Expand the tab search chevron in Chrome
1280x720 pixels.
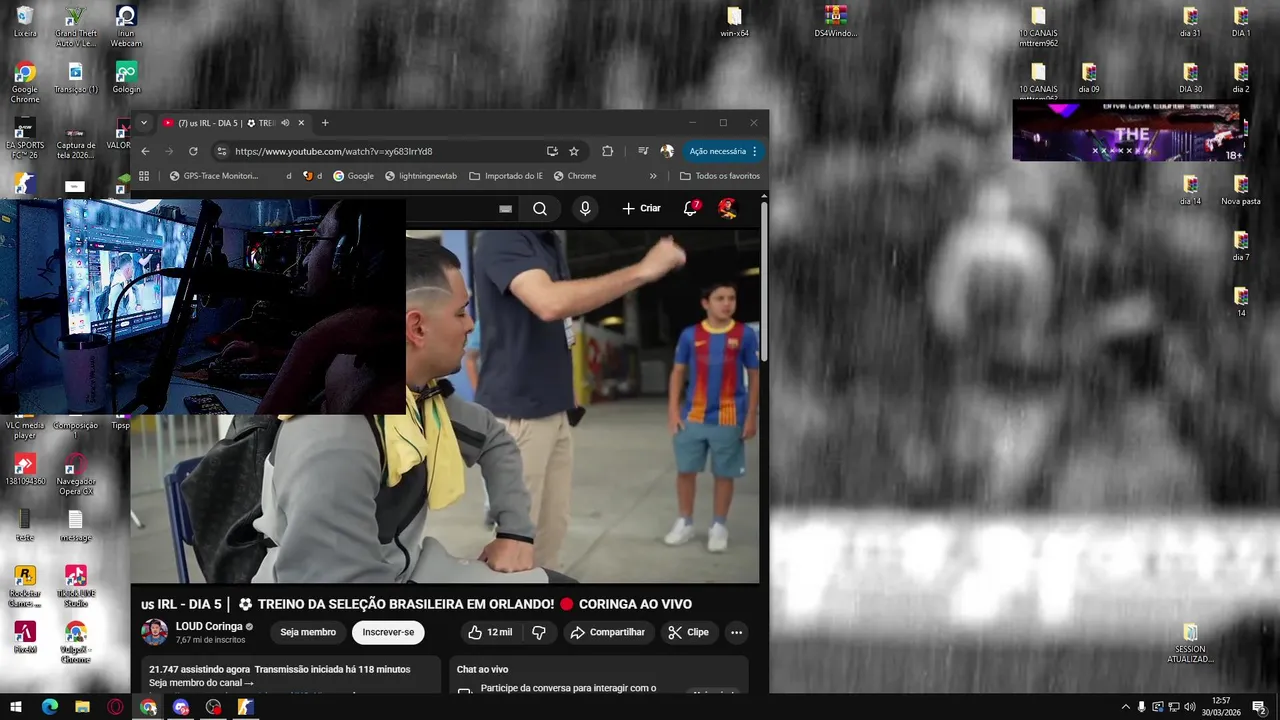(143, 123)
